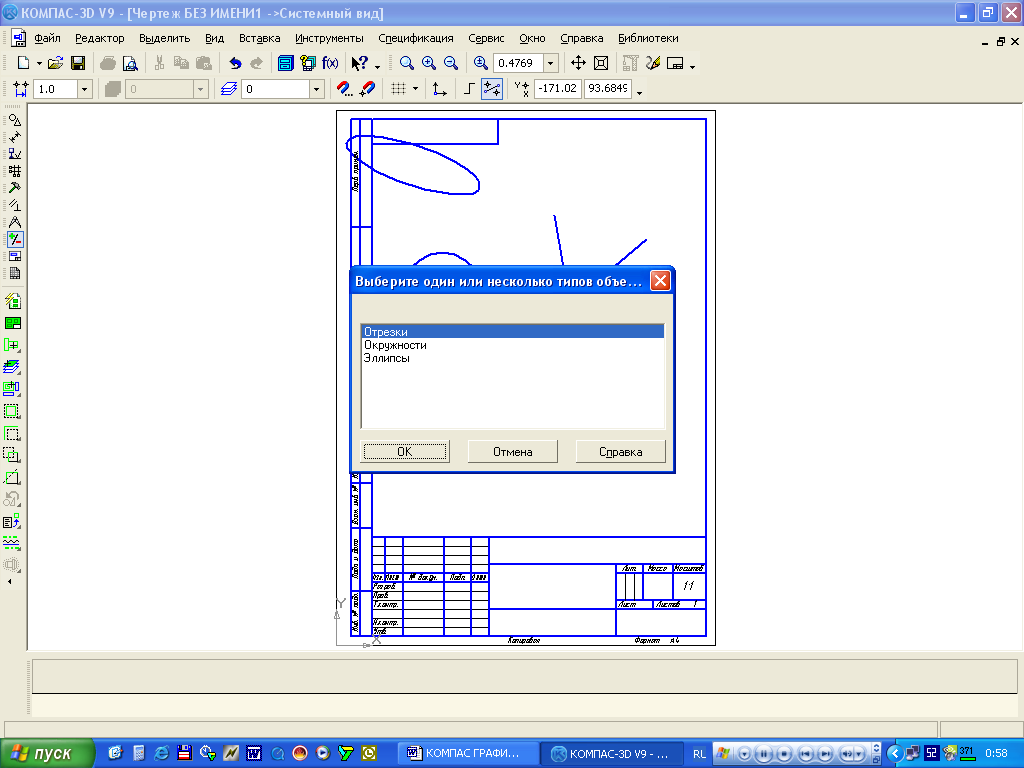
Task: Click the Show All fit-view icon
Action: [x=601, y=63]
